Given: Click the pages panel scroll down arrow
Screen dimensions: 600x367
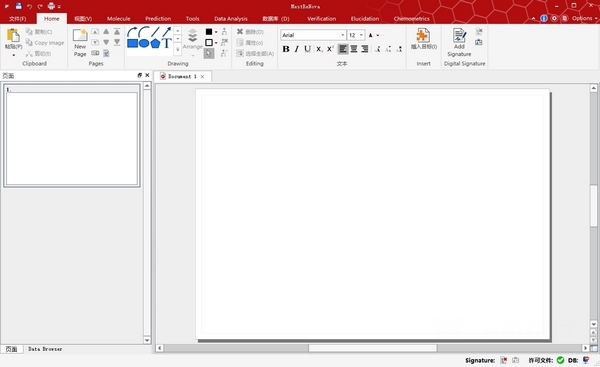Looking at the screenshot, I should coord(147,340).
